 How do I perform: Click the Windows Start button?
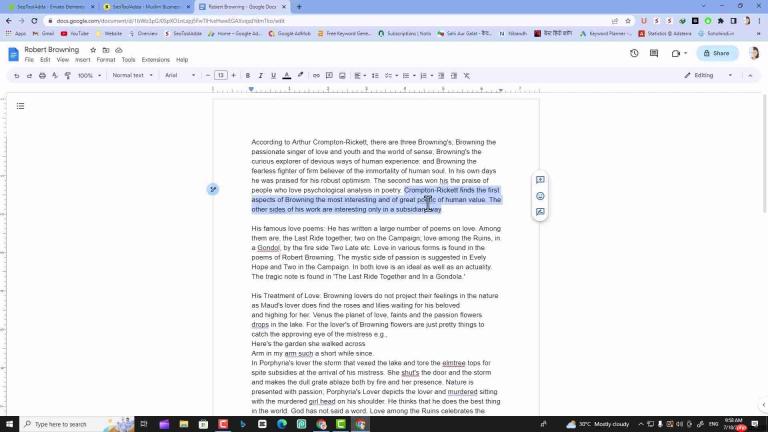[9, 424]
